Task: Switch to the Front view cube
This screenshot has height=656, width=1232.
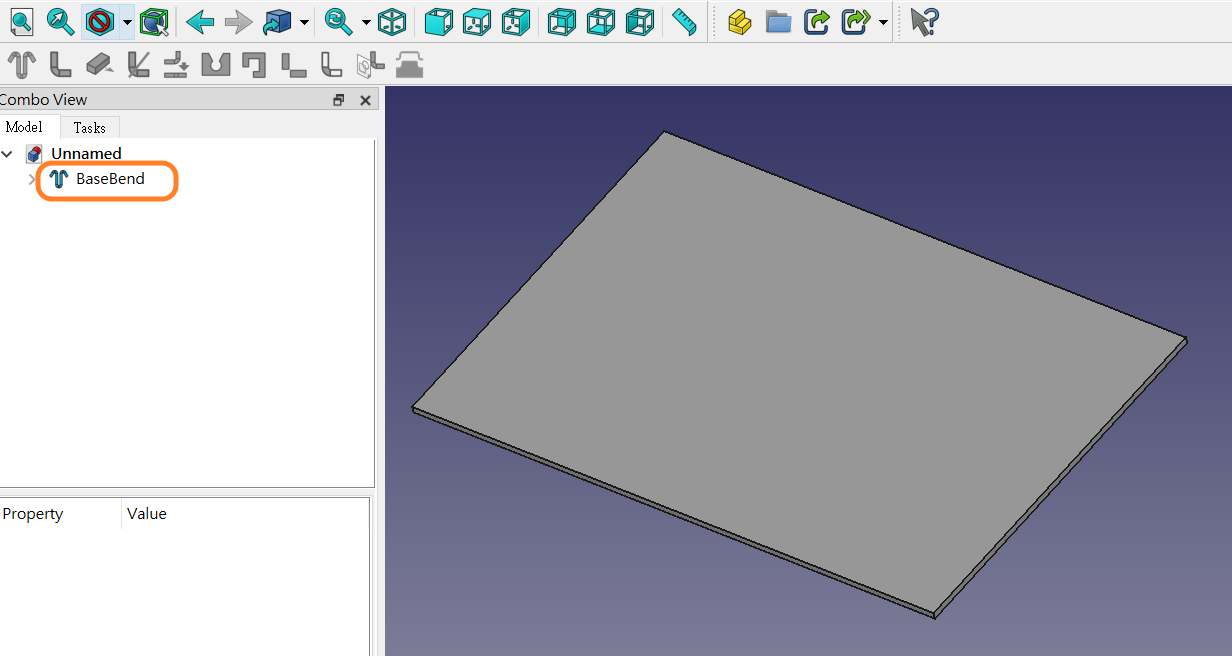Action: (438, 21)
